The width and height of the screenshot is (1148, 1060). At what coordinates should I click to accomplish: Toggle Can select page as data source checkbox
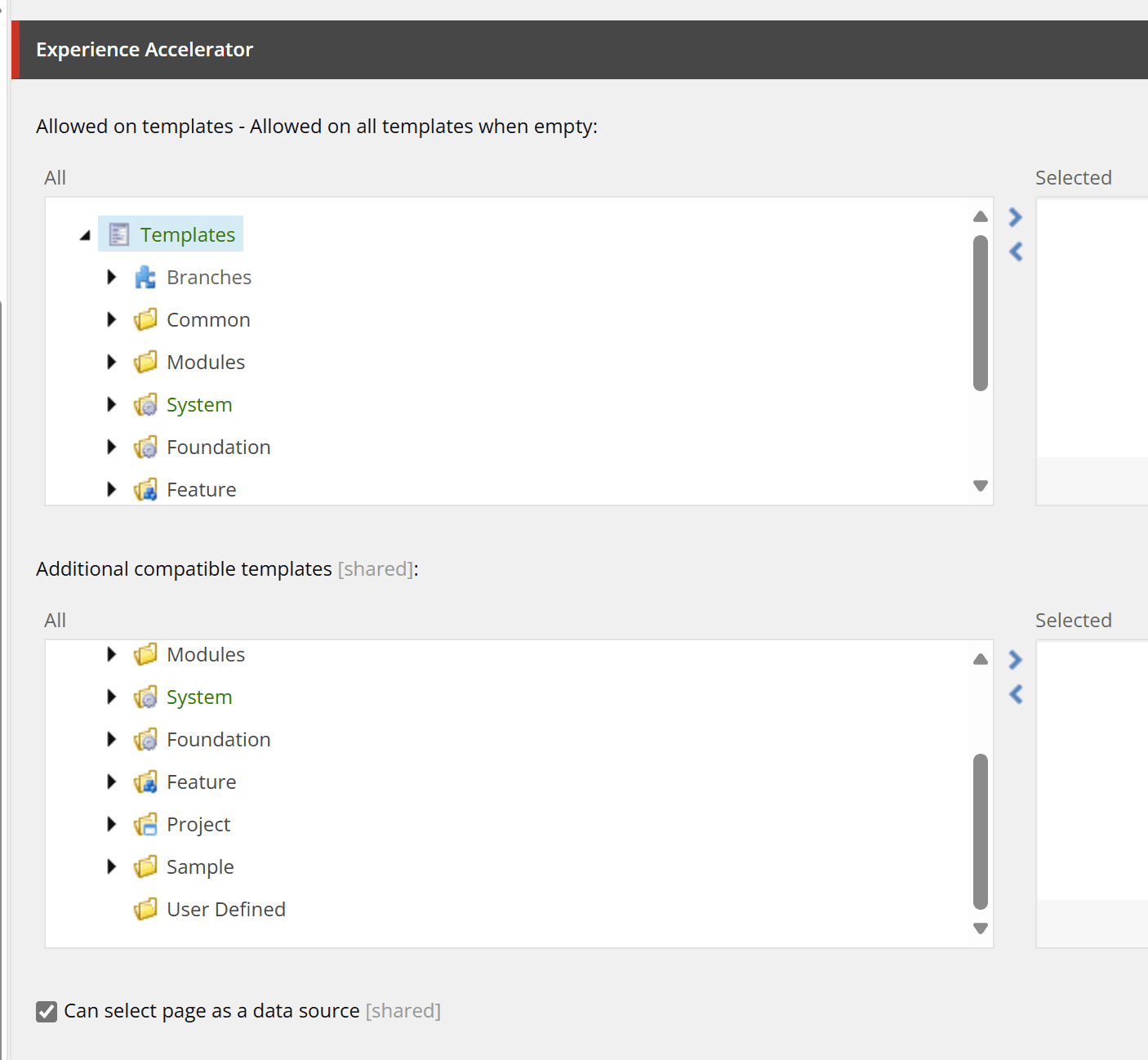(47, 1011)
